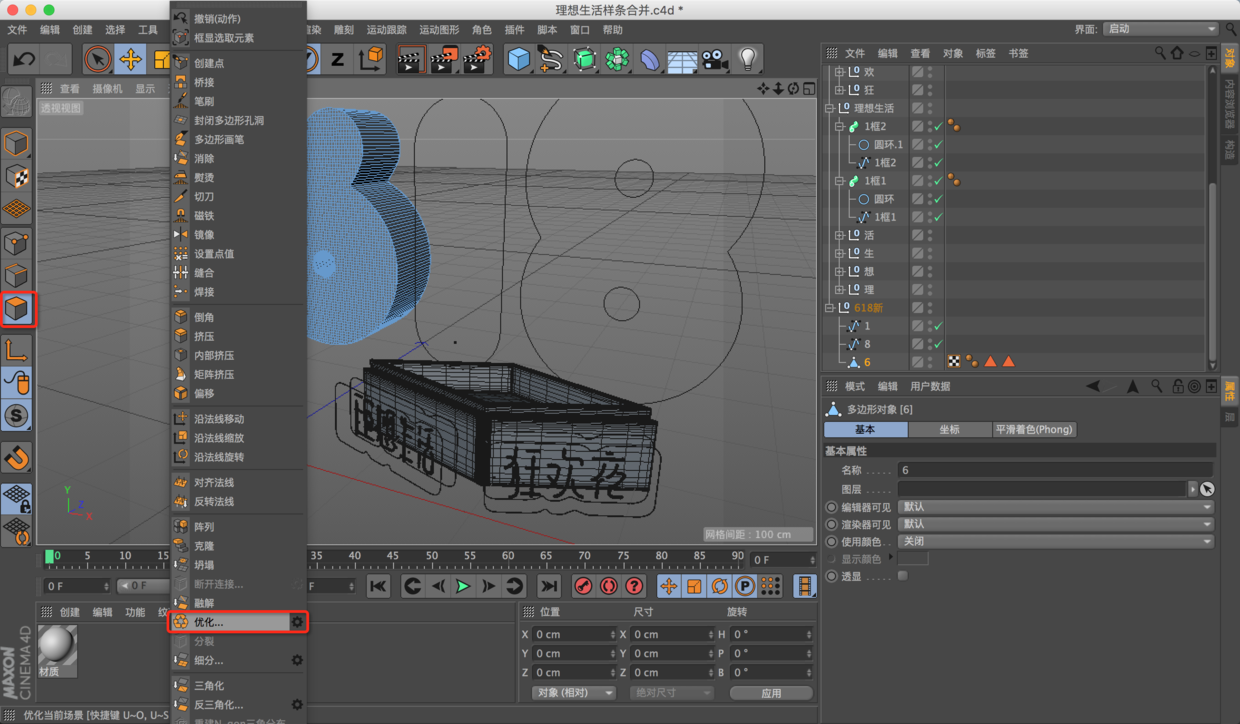Add a camera from the toolbar

pyautogui.click(x=714, y=59)
